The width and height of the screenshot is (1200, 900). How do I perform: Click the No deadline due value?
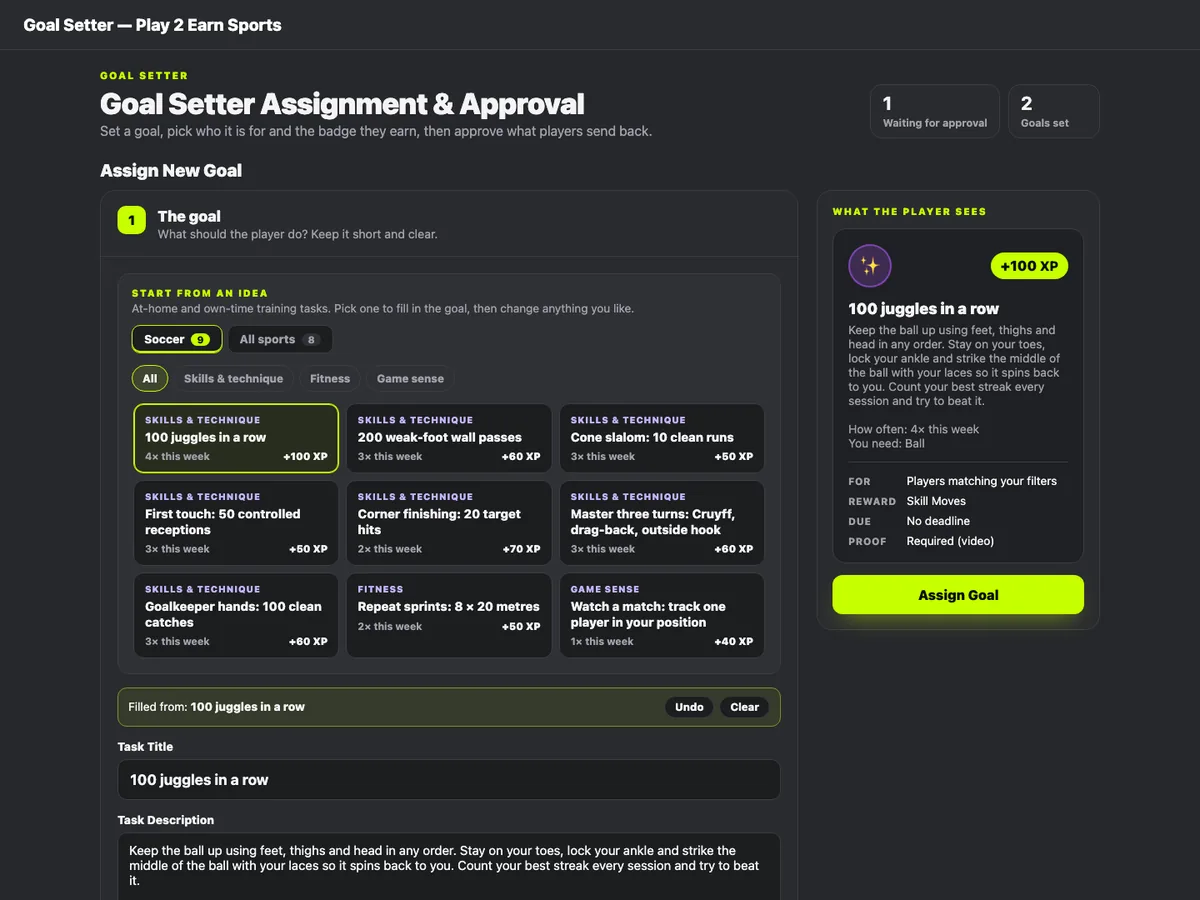[938, 521]
